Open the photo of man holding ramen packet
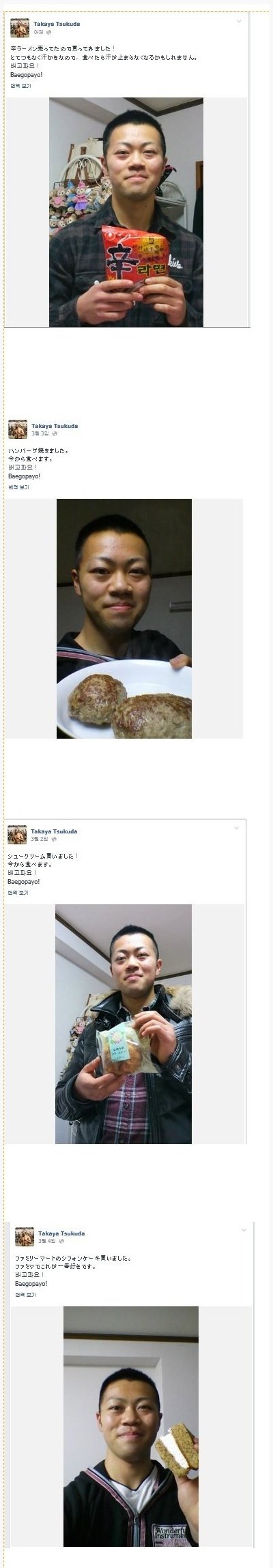The image size is (273, 1568). tap(126, 212)
